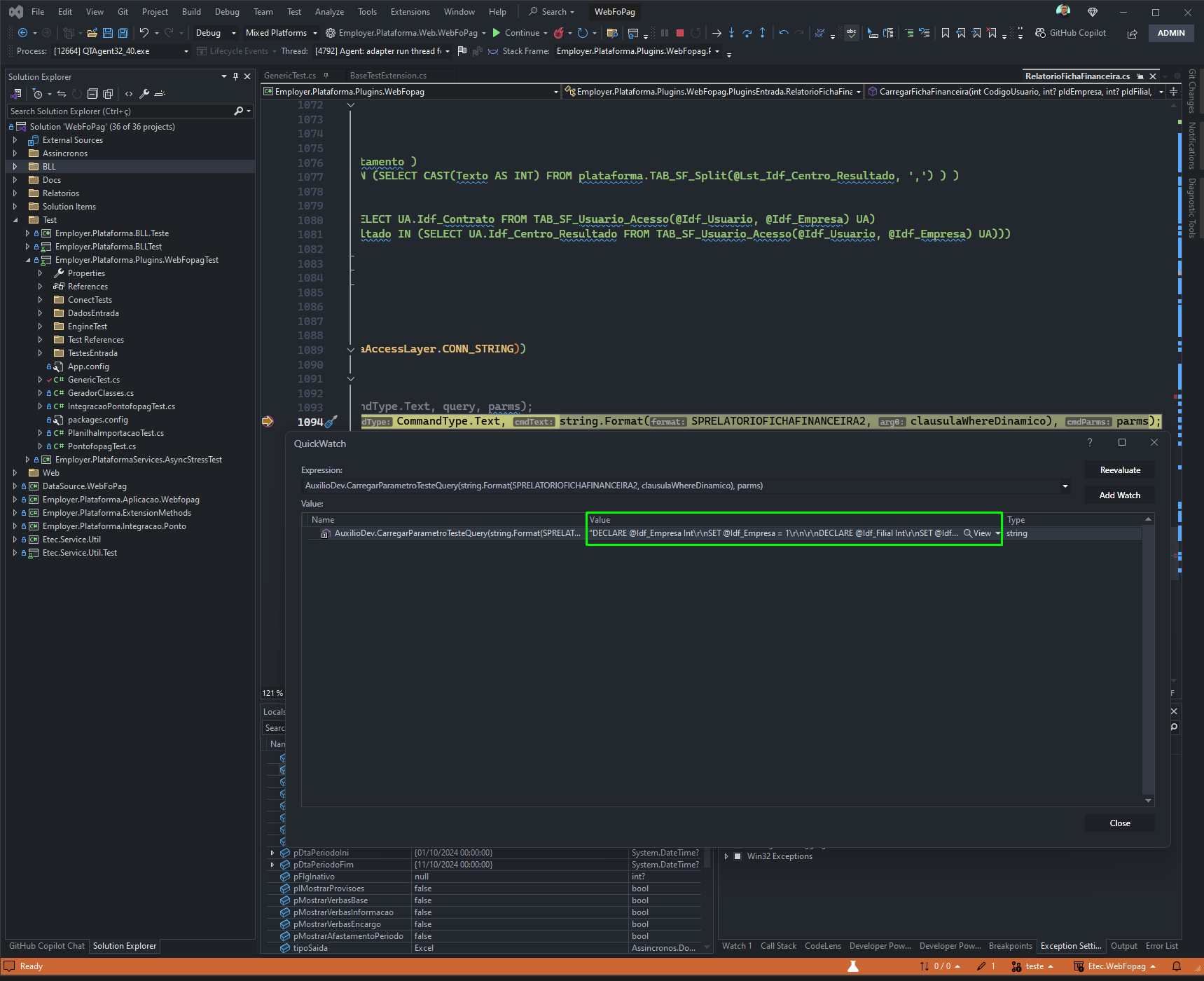The image size is (1204, 981).
Task: Expand the BLL folder in Solution Explorer
Action: [x=15, y=167]
